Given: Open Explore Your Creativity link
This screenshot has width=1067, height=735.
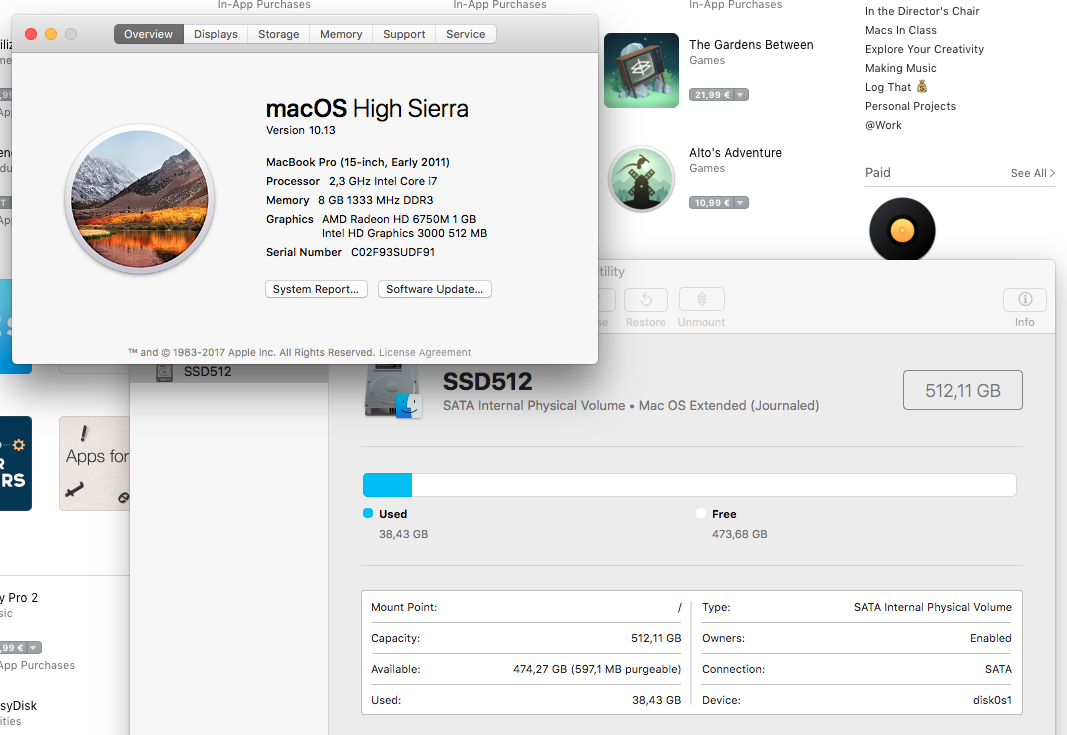Looking at the screenshot, I should tap(924, 49).
